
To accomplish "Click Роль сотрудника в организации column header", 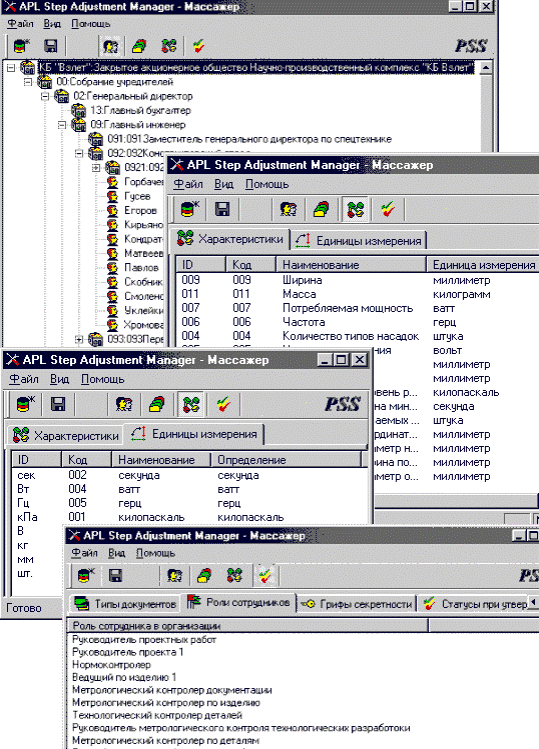I will pyautogui.click(x=248, y=626).
